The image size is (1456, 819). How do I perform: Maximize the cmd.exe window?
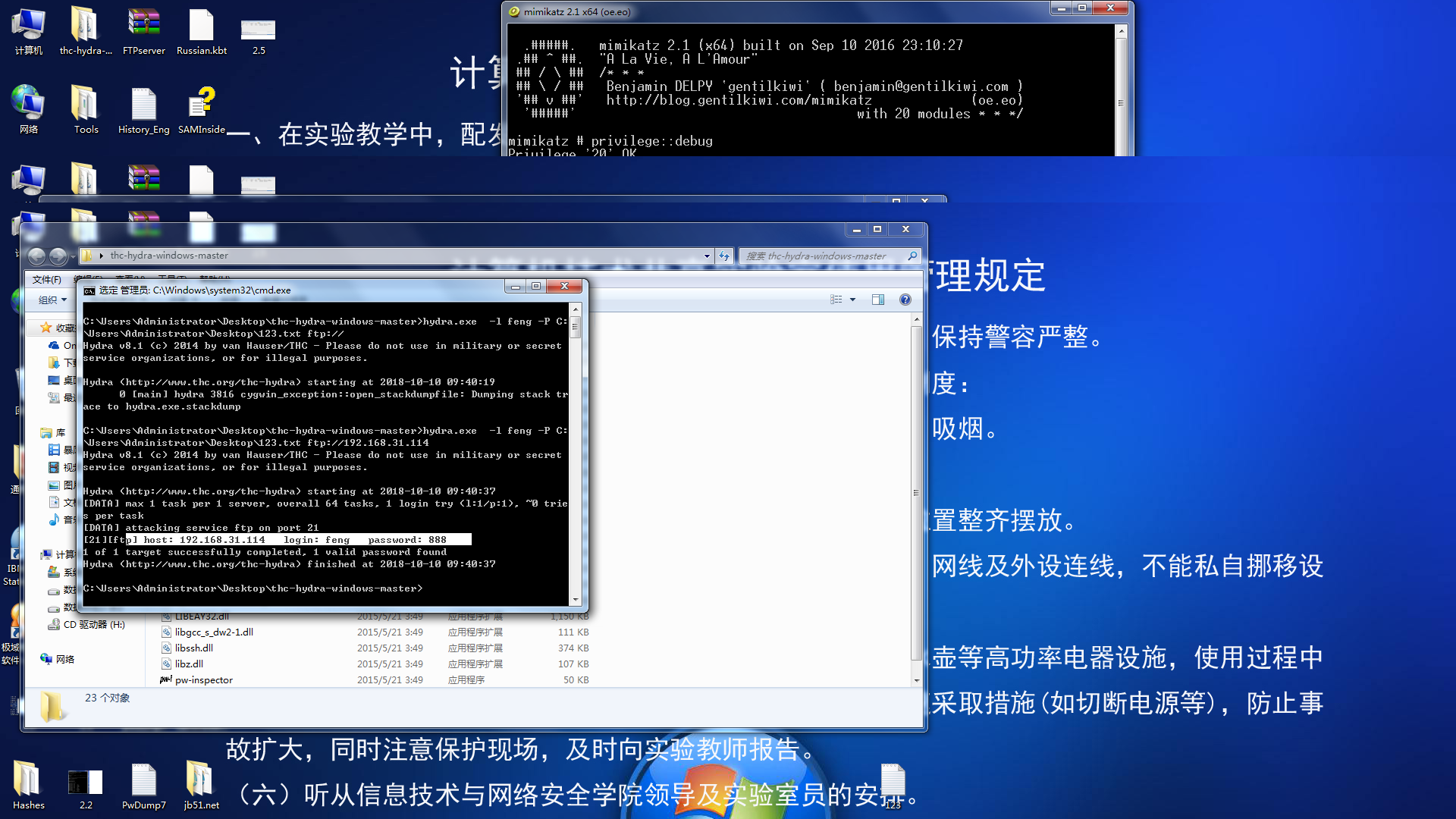536,287
